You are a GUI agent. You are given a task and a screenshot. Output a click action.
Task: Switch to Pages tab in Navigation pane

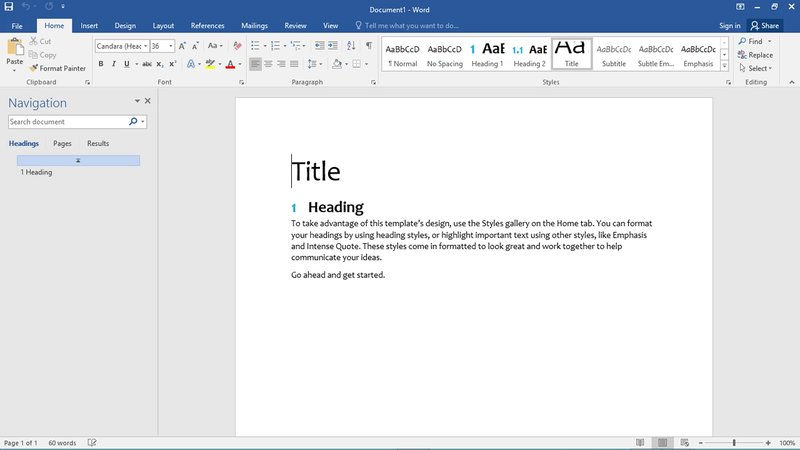coord(62,144)
